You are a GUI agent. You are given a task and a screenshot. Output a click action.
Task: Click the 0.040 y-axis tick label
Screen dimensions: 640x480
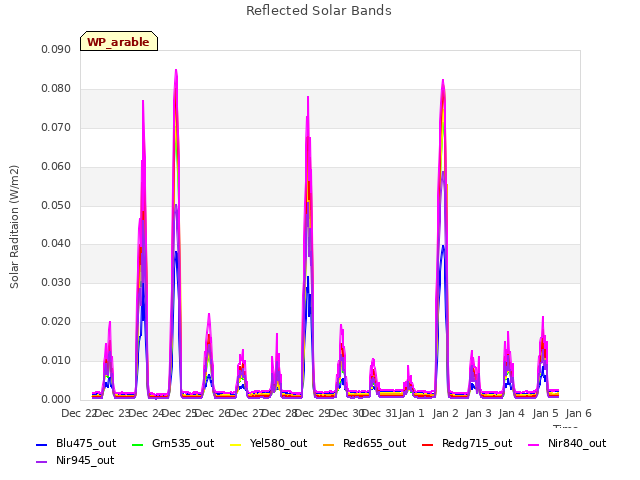tap(56, 244)
